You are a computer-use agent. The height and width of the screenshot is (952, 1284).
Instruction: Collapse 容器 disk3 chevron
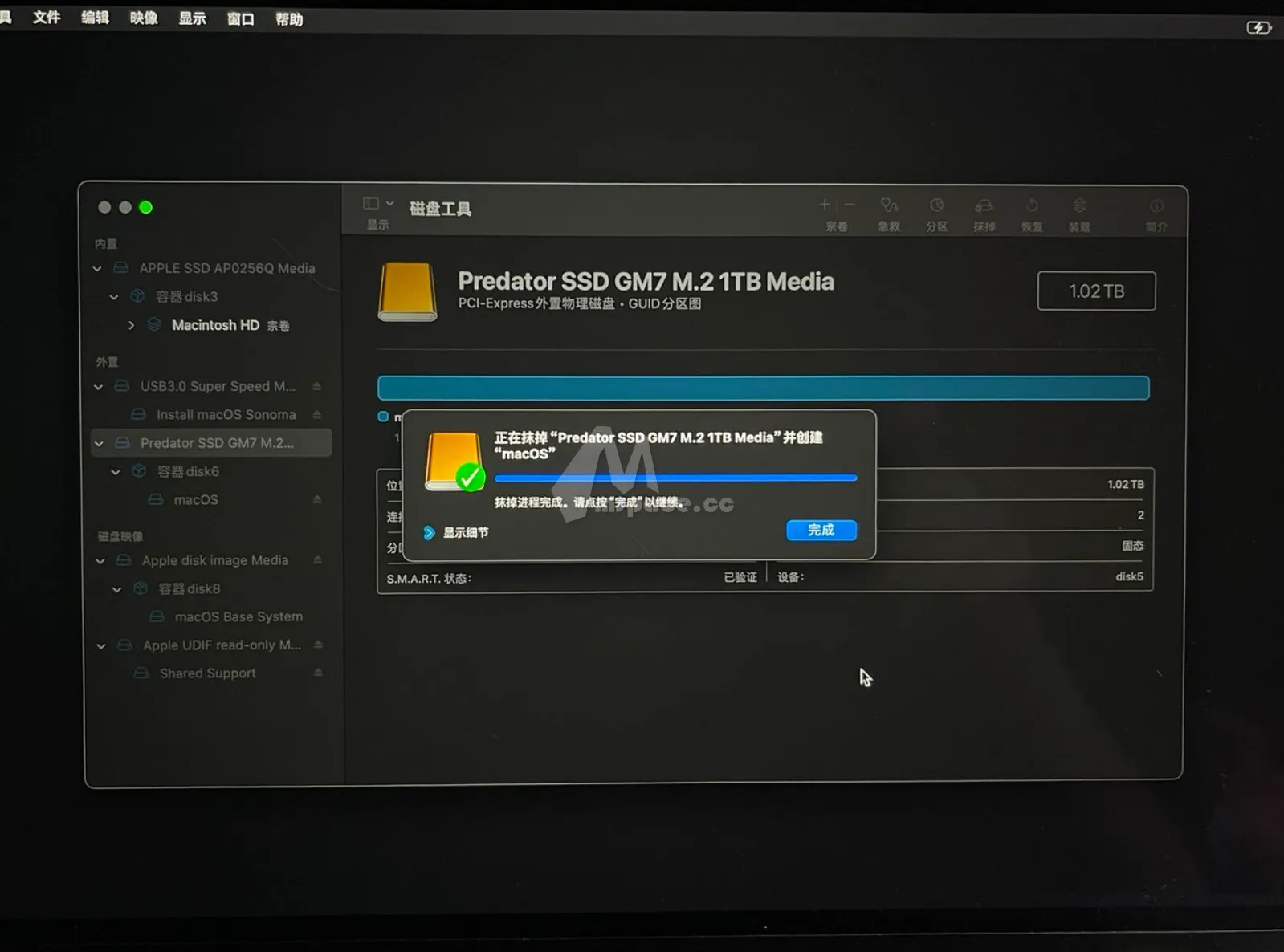114,297
